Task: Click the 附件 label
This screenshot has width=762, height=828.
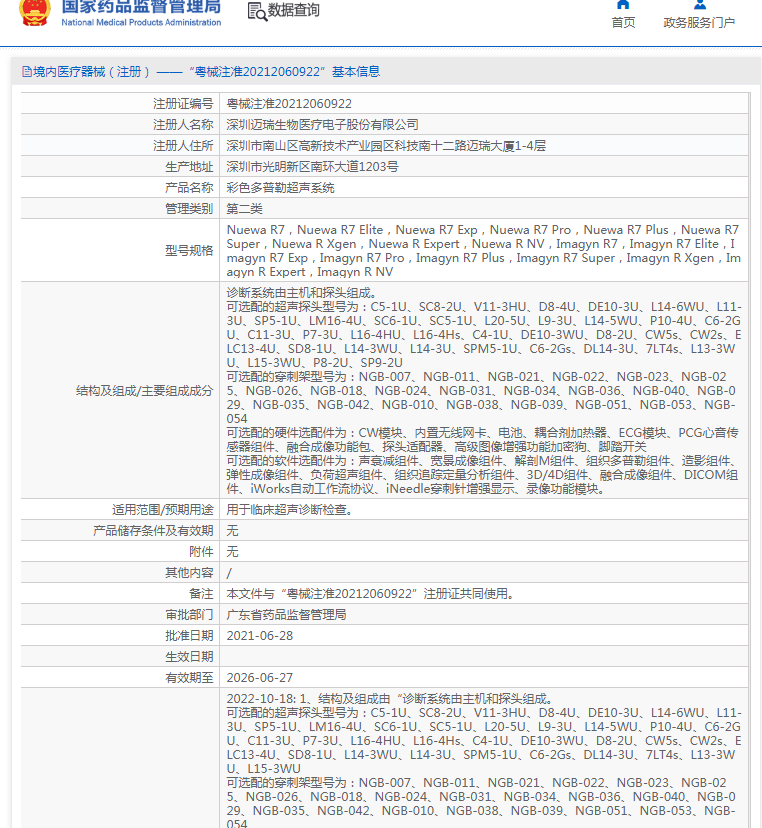Action: (x=201, y=552)
